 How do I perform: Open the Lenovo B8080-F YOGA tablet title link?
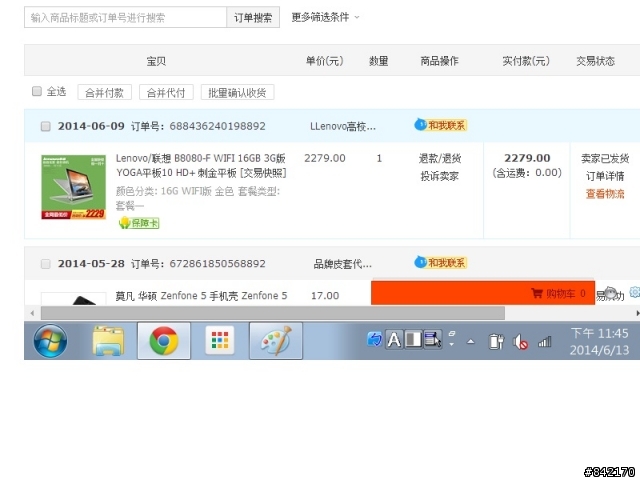pyautogui.click(x=201, y=165)
